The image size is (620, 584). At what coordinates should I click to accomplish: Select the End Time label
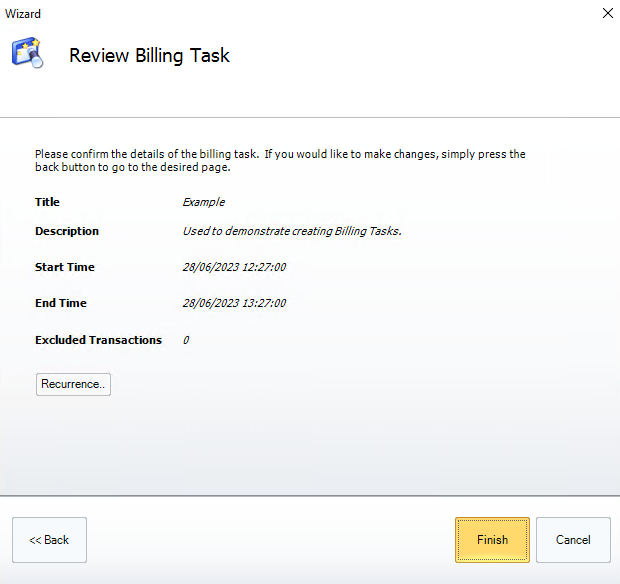(x=61, y=303)
